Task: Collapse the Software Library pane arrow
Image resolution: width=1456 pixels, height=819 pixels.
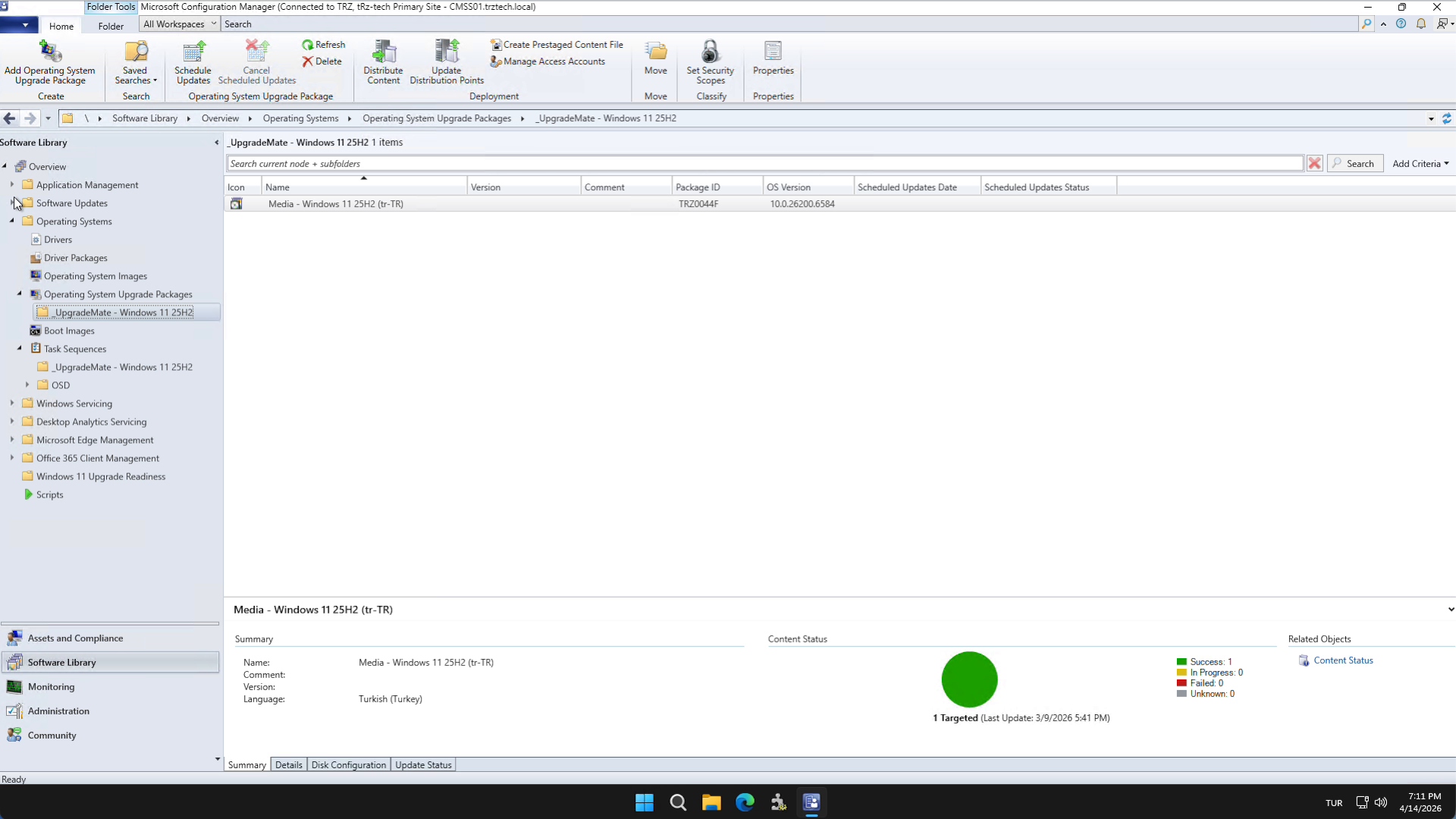Action: pyautogui.click(x=217, y=143)
